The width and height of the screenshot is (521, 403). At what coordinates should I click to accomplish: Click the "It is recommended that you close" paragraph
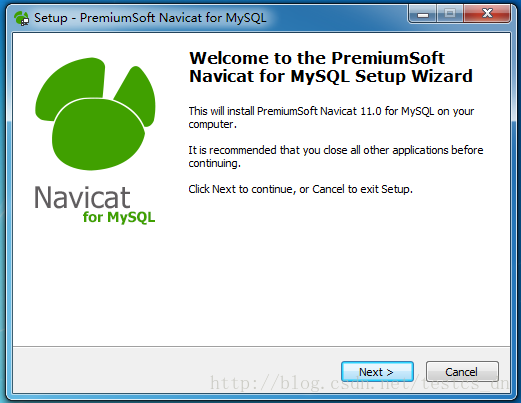[336, 156]
